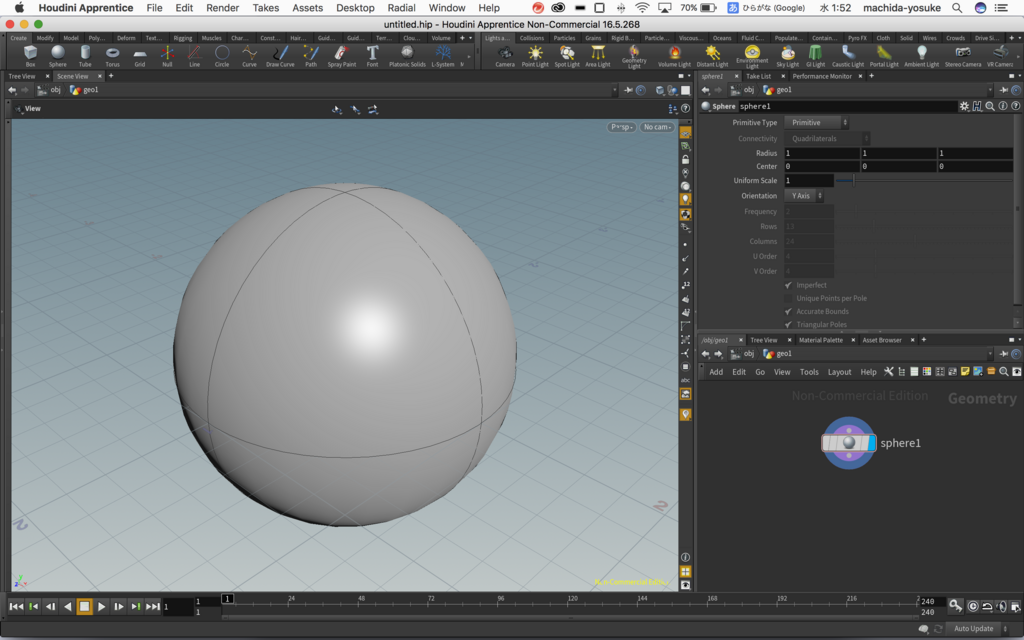
Task: Add a new tab beside Asset Browser
Action: tap(923, 340)
